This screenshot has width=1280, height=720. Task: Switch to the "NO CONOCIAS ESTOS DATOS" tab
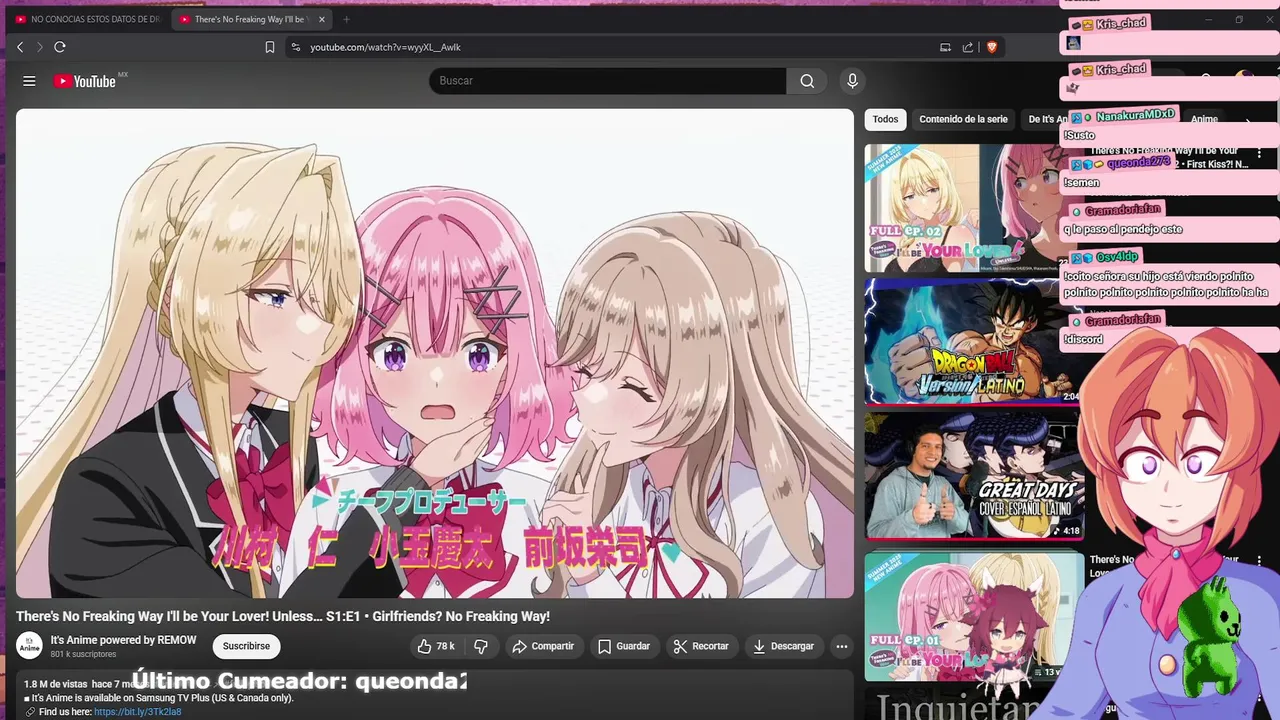88,19
